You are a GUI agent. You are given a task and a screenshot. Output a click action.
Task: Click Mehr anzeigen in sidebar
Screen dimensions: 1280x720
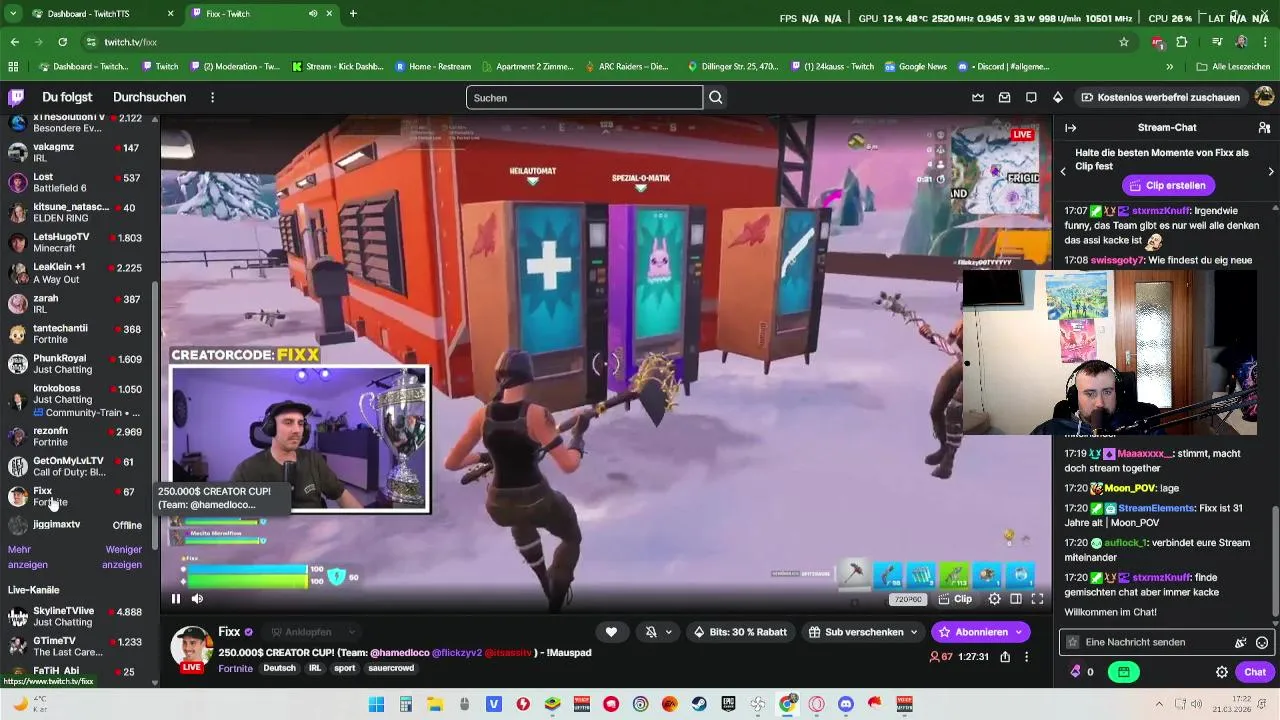point(27,557)
